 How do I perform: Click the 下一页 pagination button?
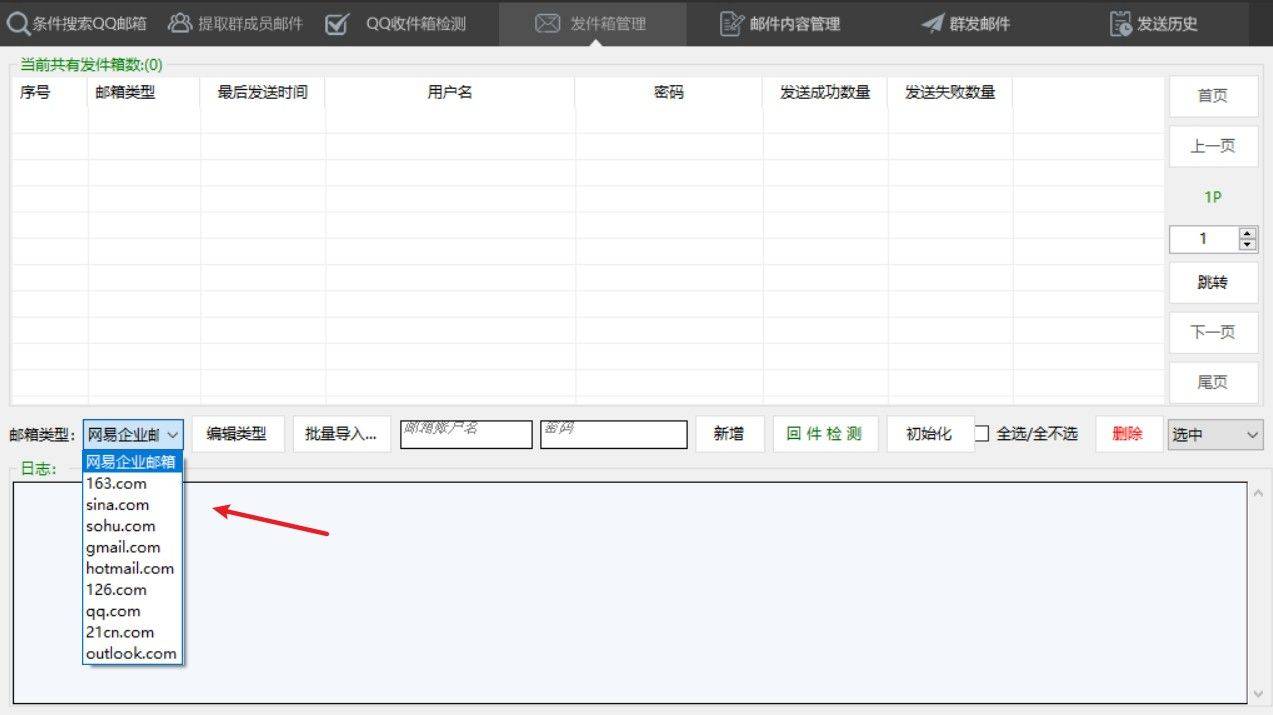coord(1212,332)
